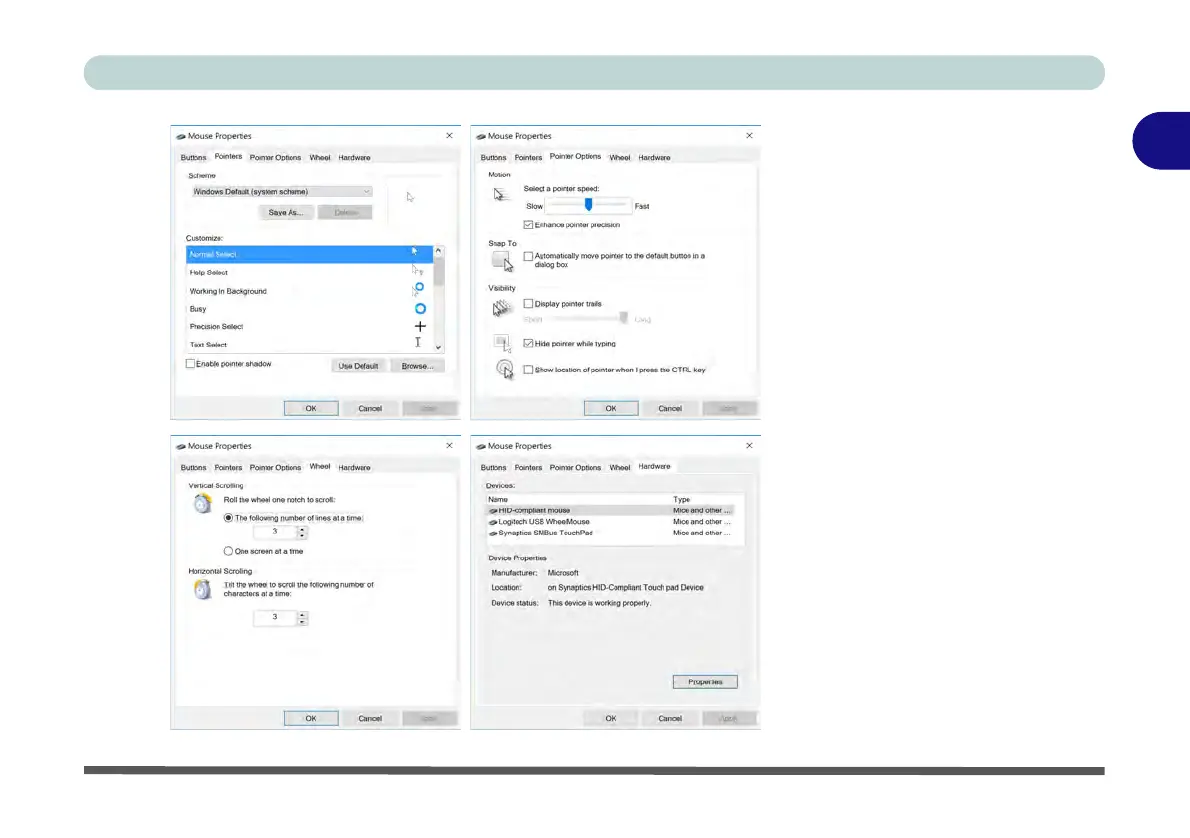Decrease vertical scroll lines with down arrow

coord(302,537)
